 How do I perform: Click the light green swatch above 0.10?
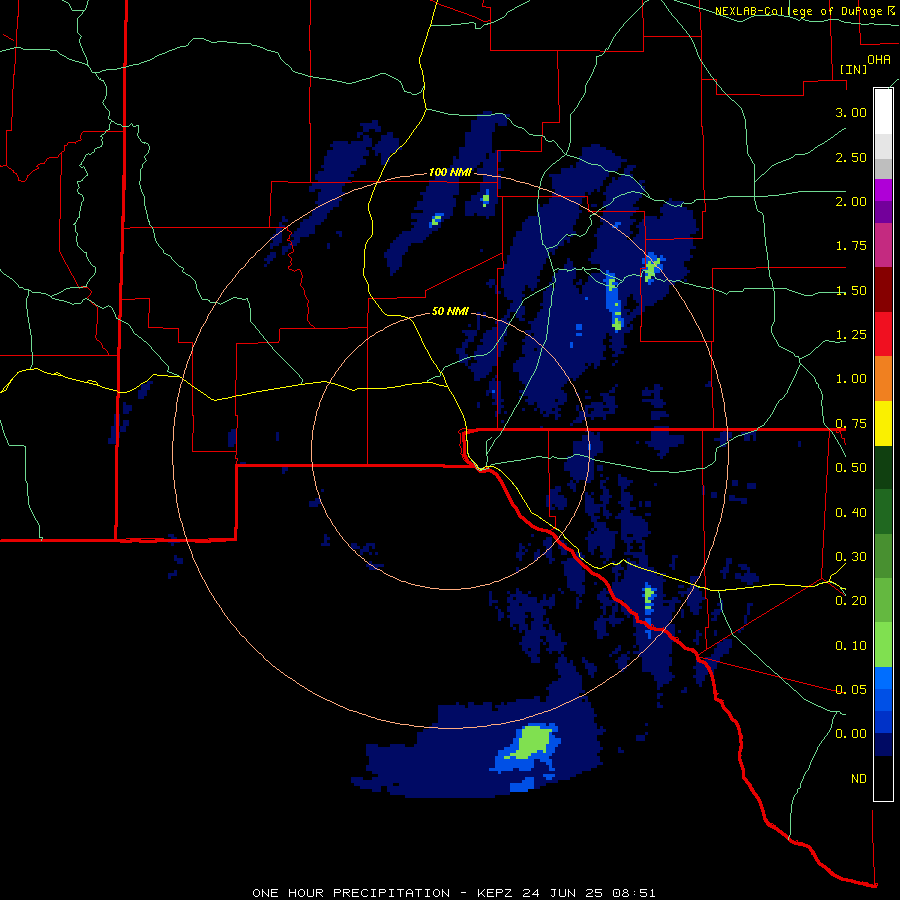tap(883, 645)
